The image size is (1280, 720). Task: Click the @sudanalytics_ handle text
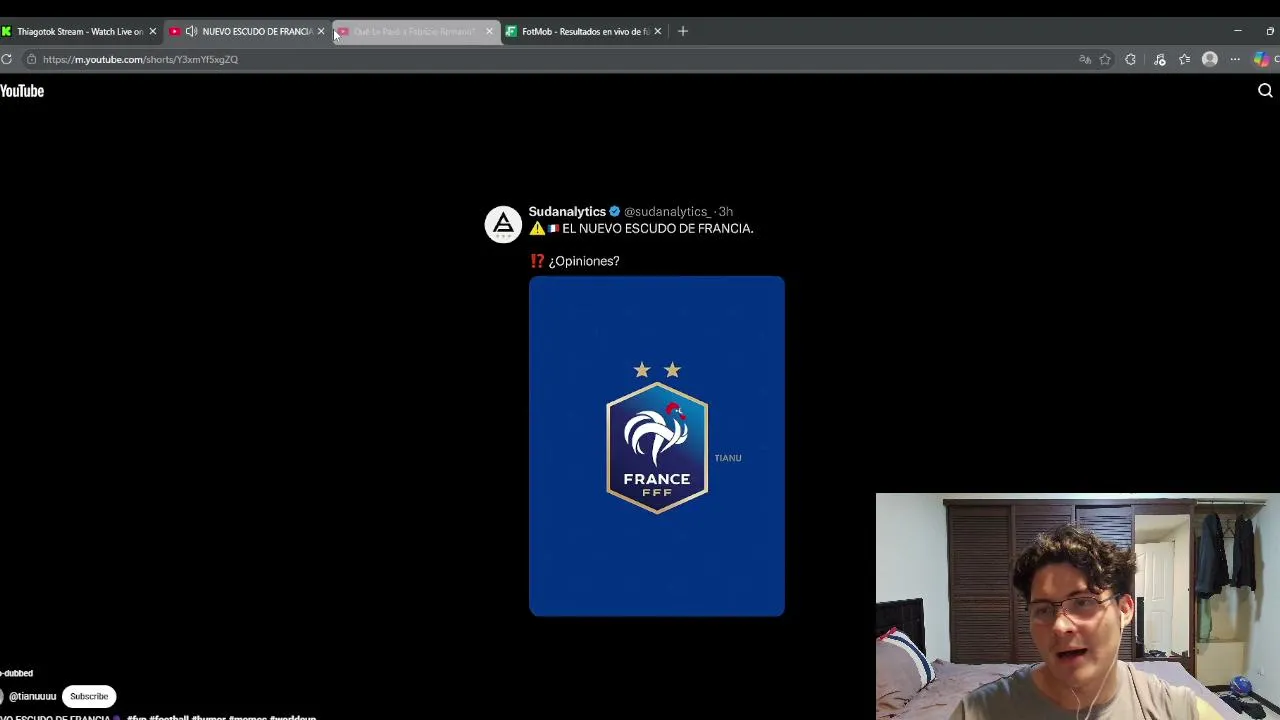click(668, 212)
